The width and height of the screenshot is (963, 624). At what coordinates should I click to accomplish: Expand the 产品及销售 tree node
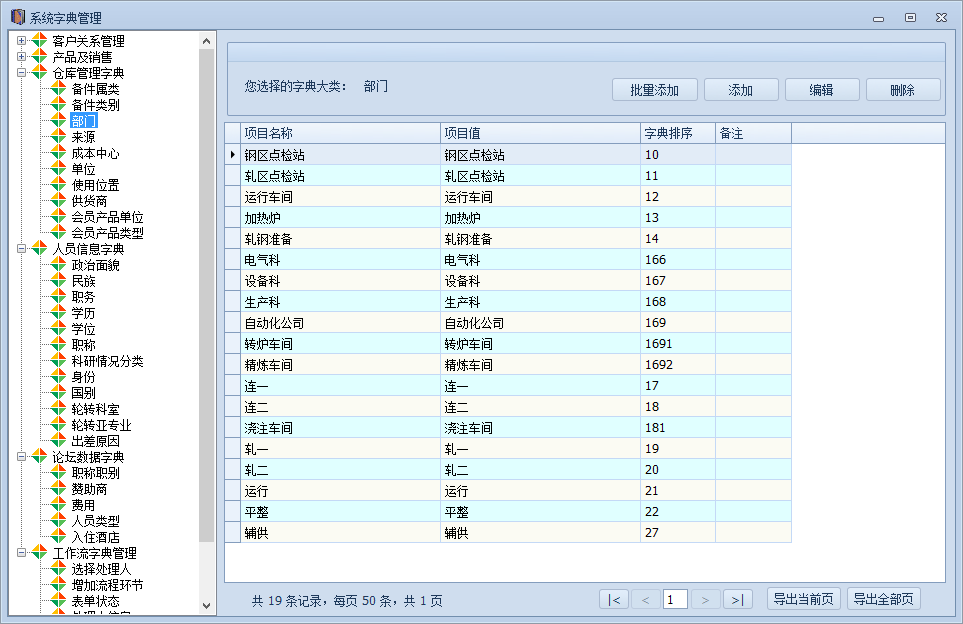(21, 57)
